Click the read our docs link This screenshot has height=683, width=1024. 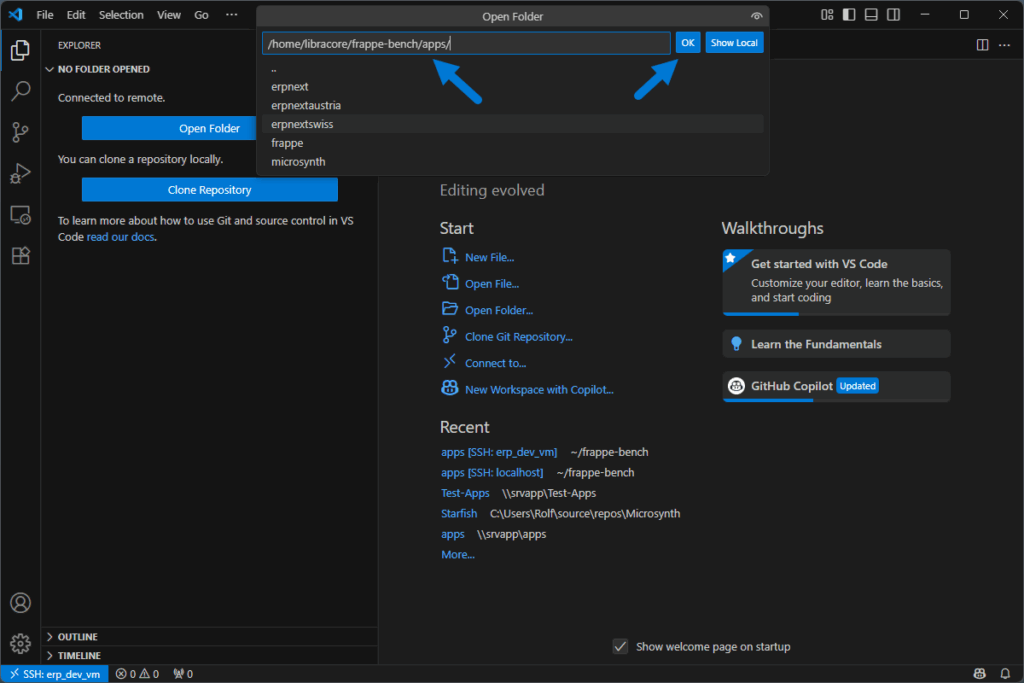tap(120, 237)
